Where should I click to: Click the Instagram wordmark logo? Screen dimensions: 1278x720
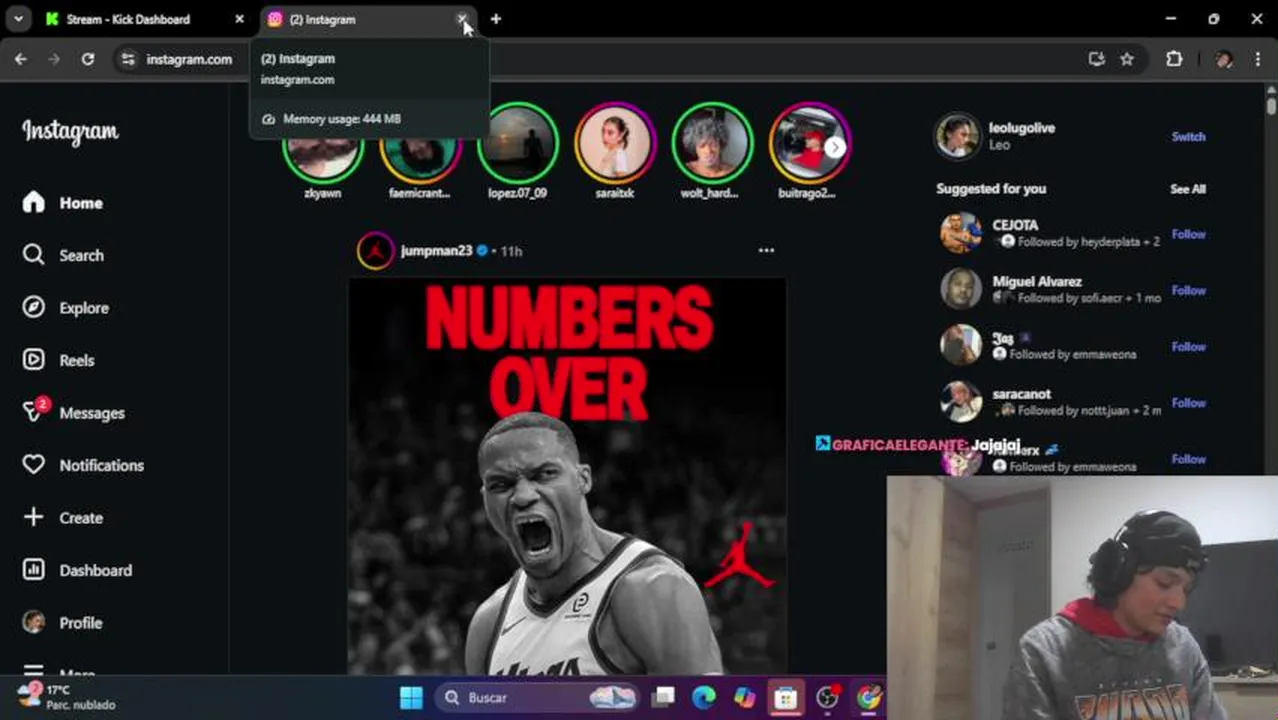point(70,132)
